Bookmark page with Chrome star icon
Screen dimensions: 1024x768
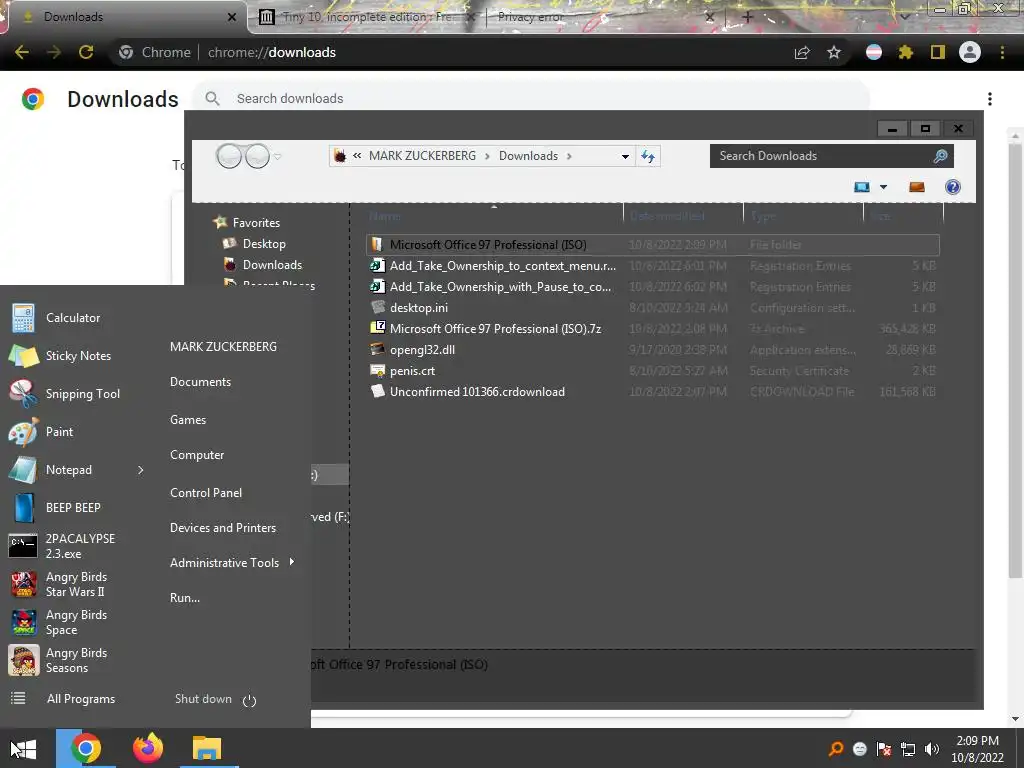(x=834, y=52)
